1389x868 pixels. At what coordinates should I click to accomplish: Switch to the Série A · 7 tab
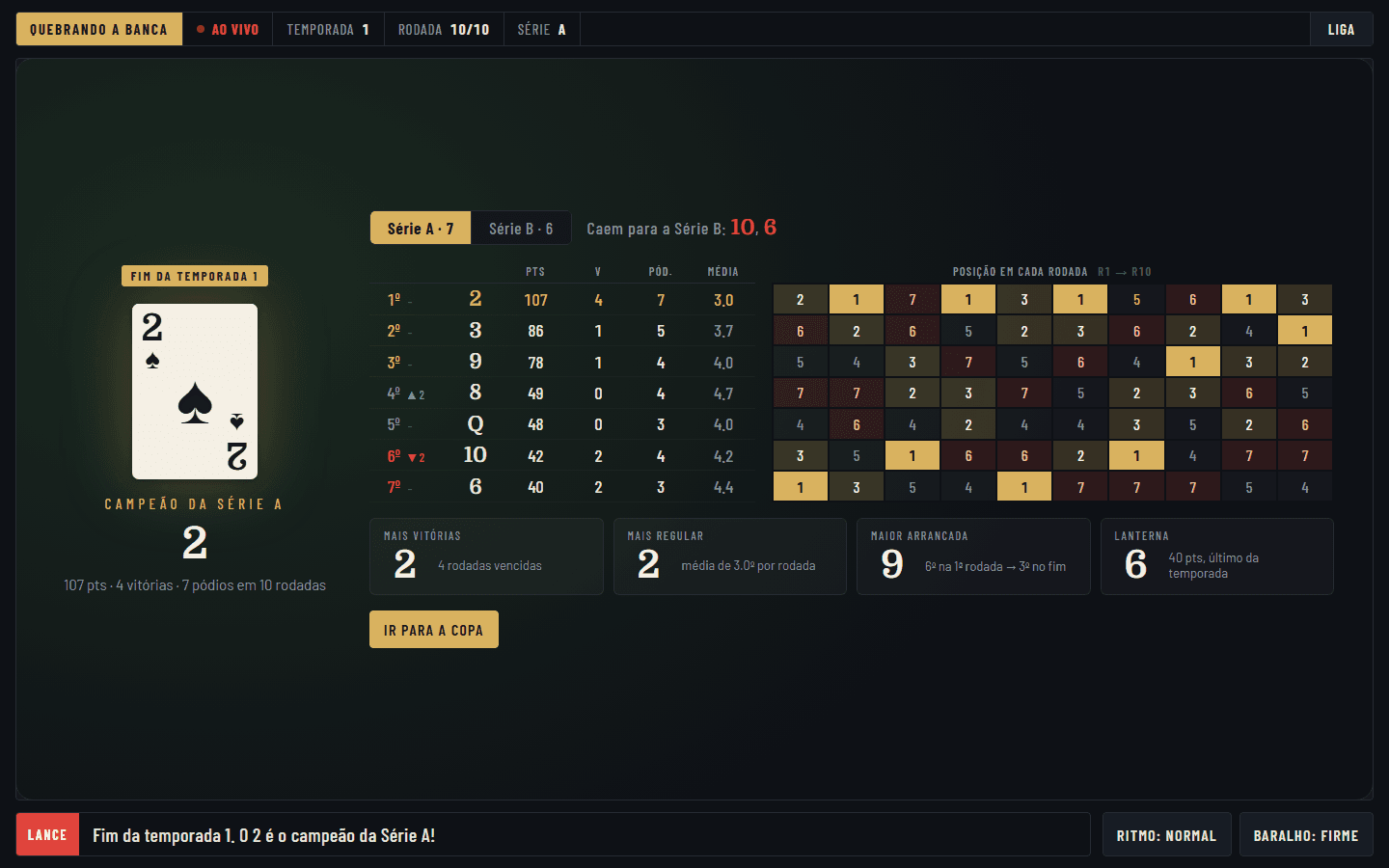421,229
